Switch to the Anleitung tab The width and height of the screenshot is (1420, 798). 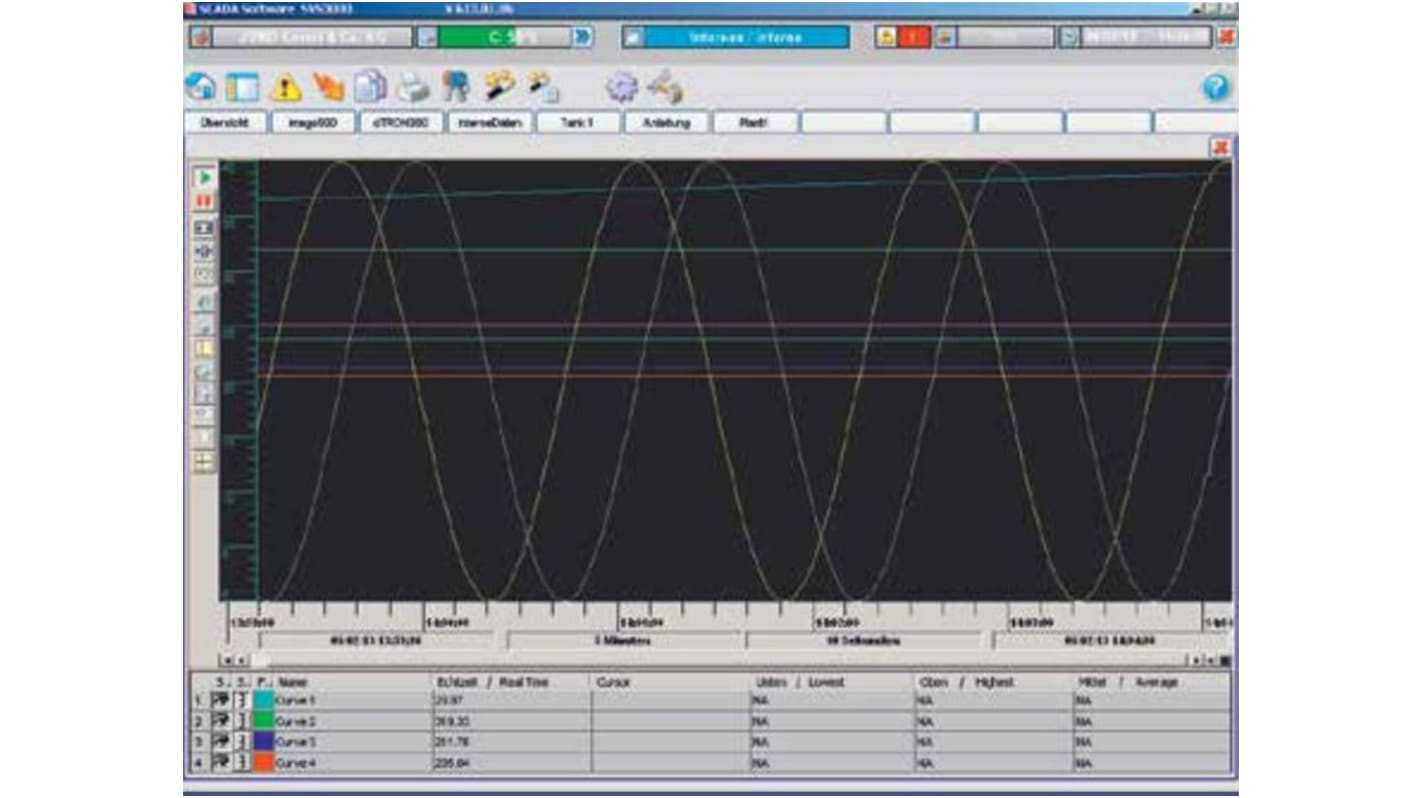(667, 122)
